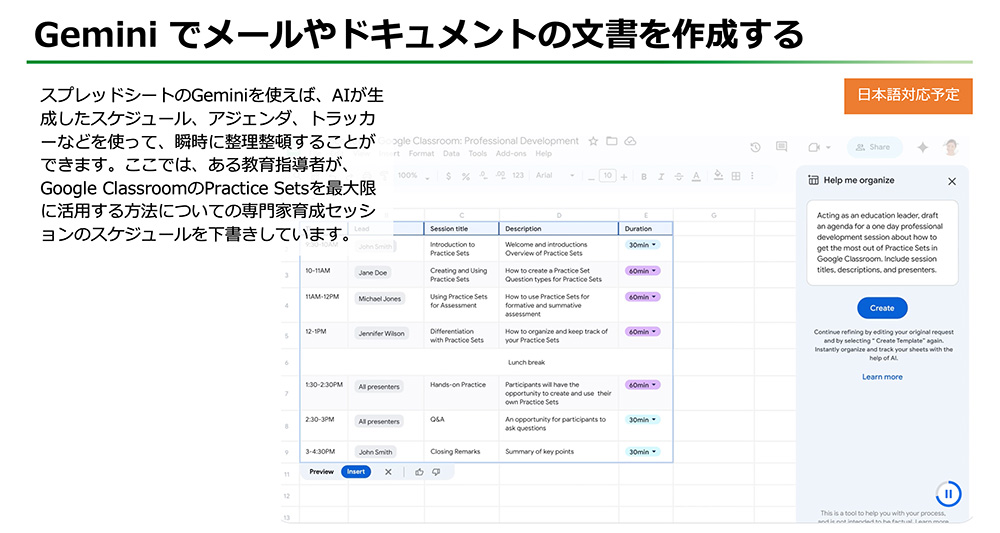Increase font size plus button
The height and width of the screenshot is (533, 1000).
tap(624, 177)
